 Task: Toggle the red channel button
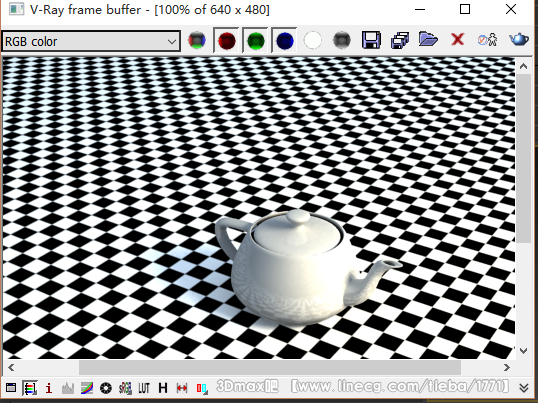click(x=226, y=40)
